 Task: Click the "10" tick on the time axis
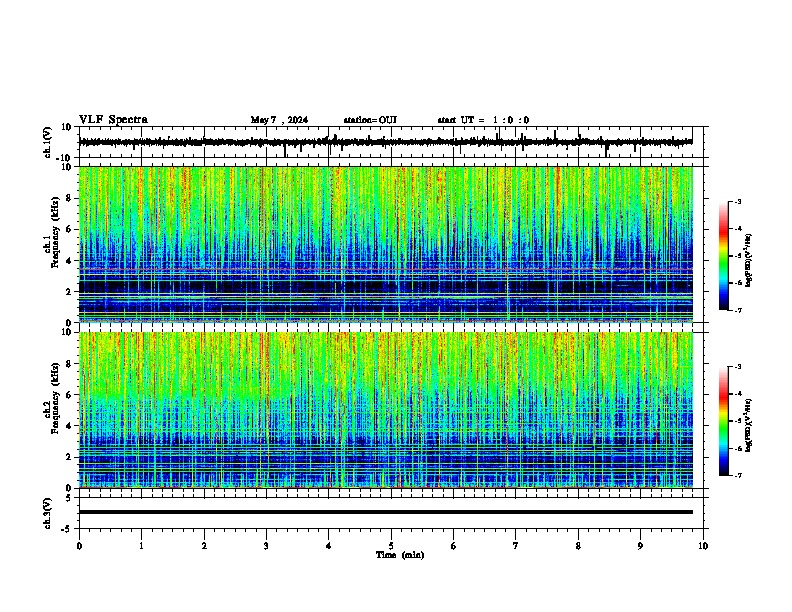pos(703,546)
